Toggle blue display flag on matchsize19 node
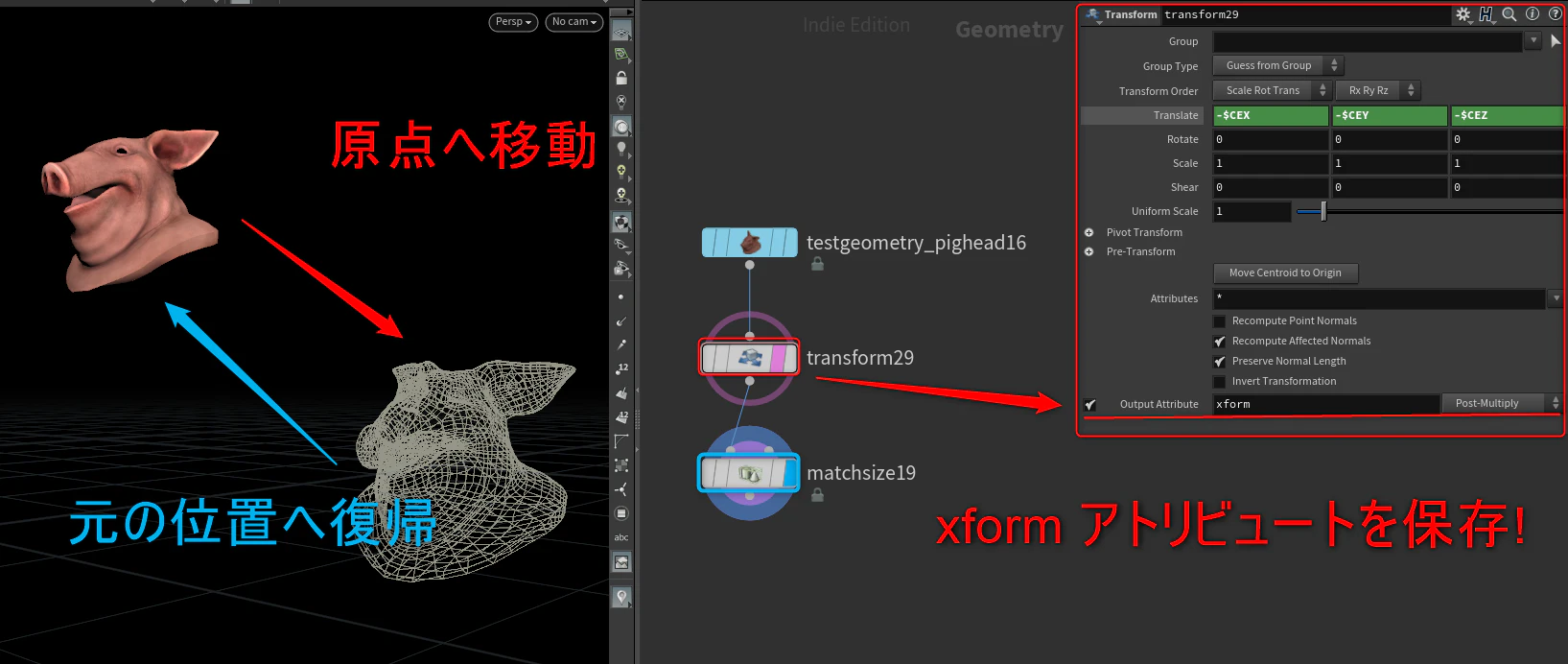Screen dimensions: 1568x664 tap(790, 473)
